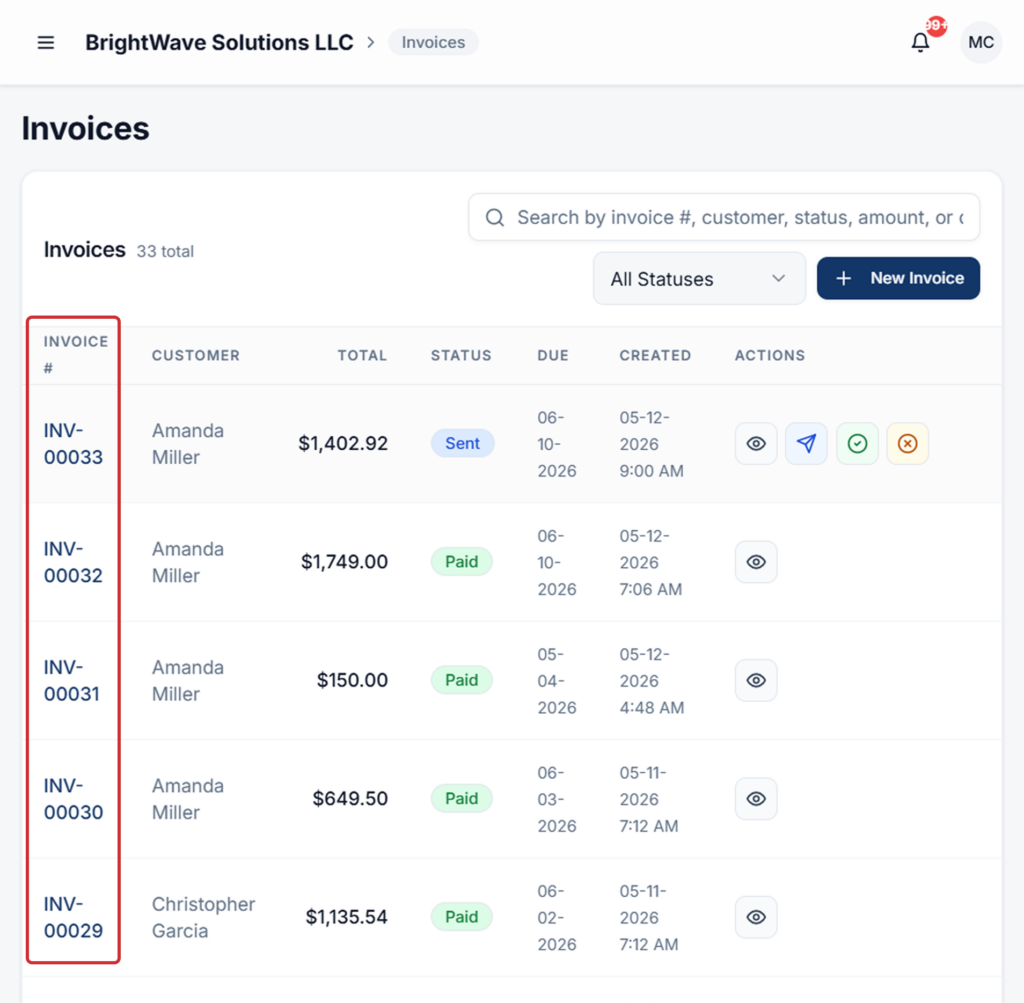This screenshot has height=1003, width=1024.
Task: Click the breadcrumb chevron after BrightWave Solutions
Action: point(371,42)
